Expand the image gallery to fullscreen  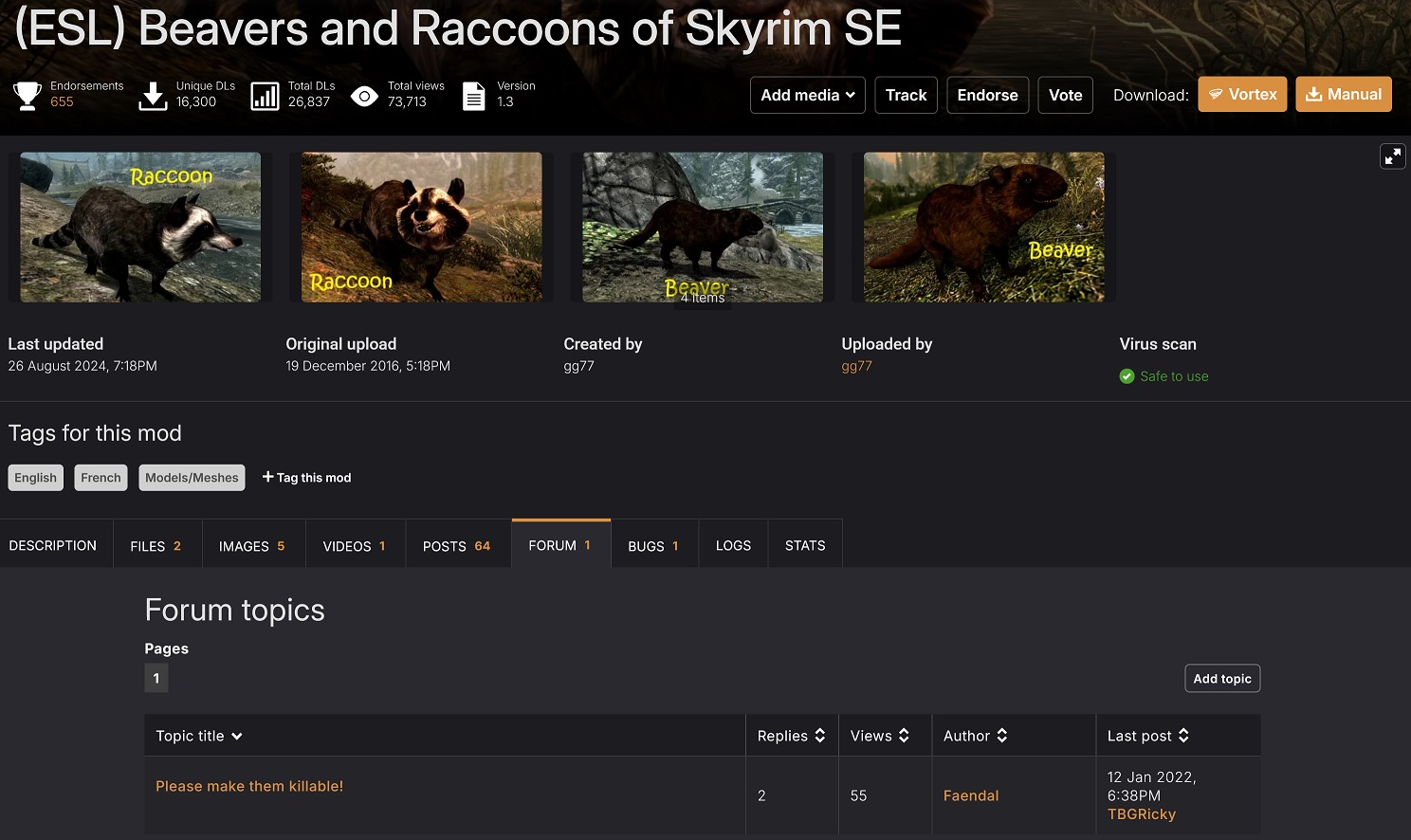(1392, 156)
